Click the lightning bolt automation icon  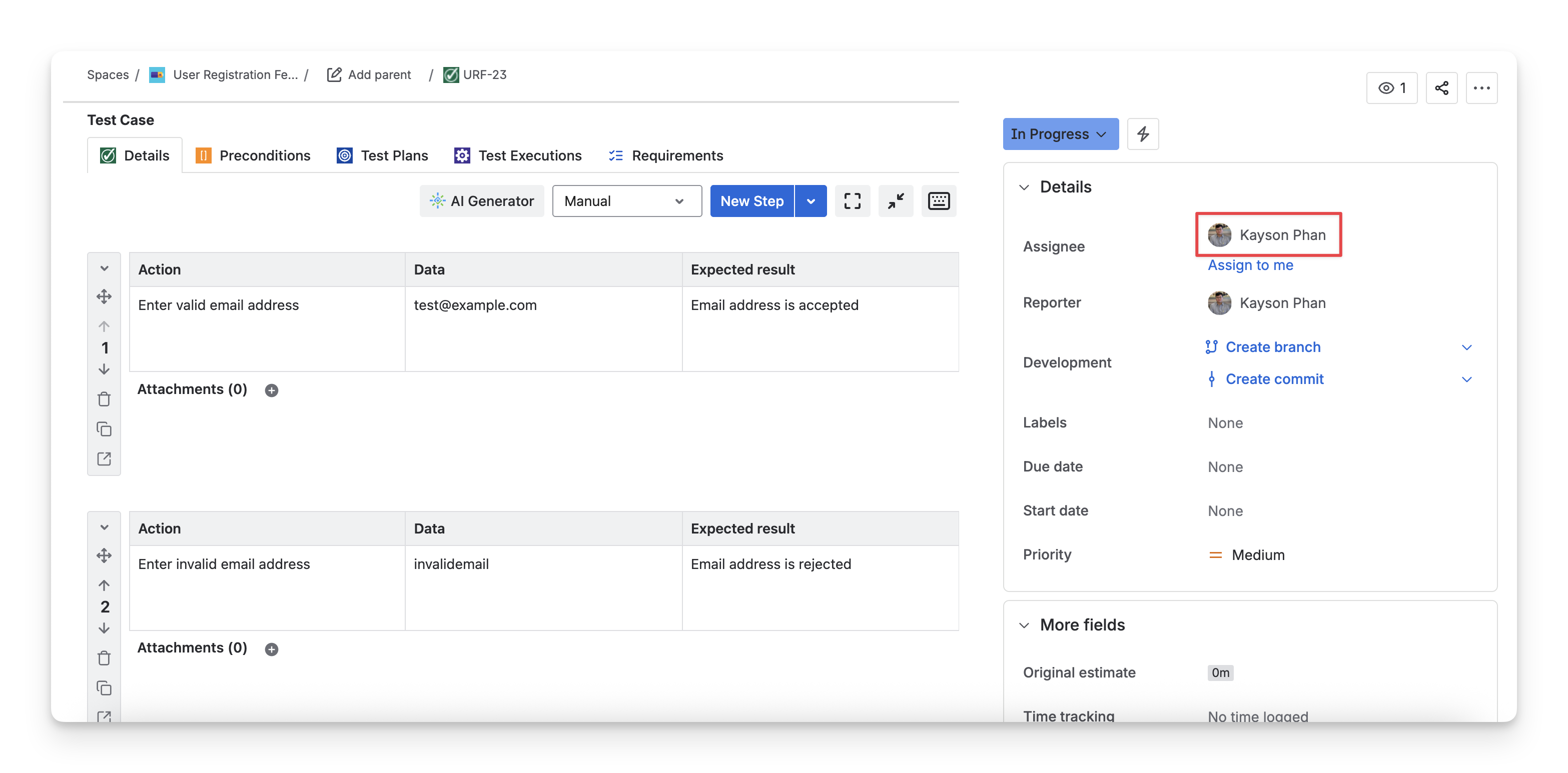(1143, 134)
